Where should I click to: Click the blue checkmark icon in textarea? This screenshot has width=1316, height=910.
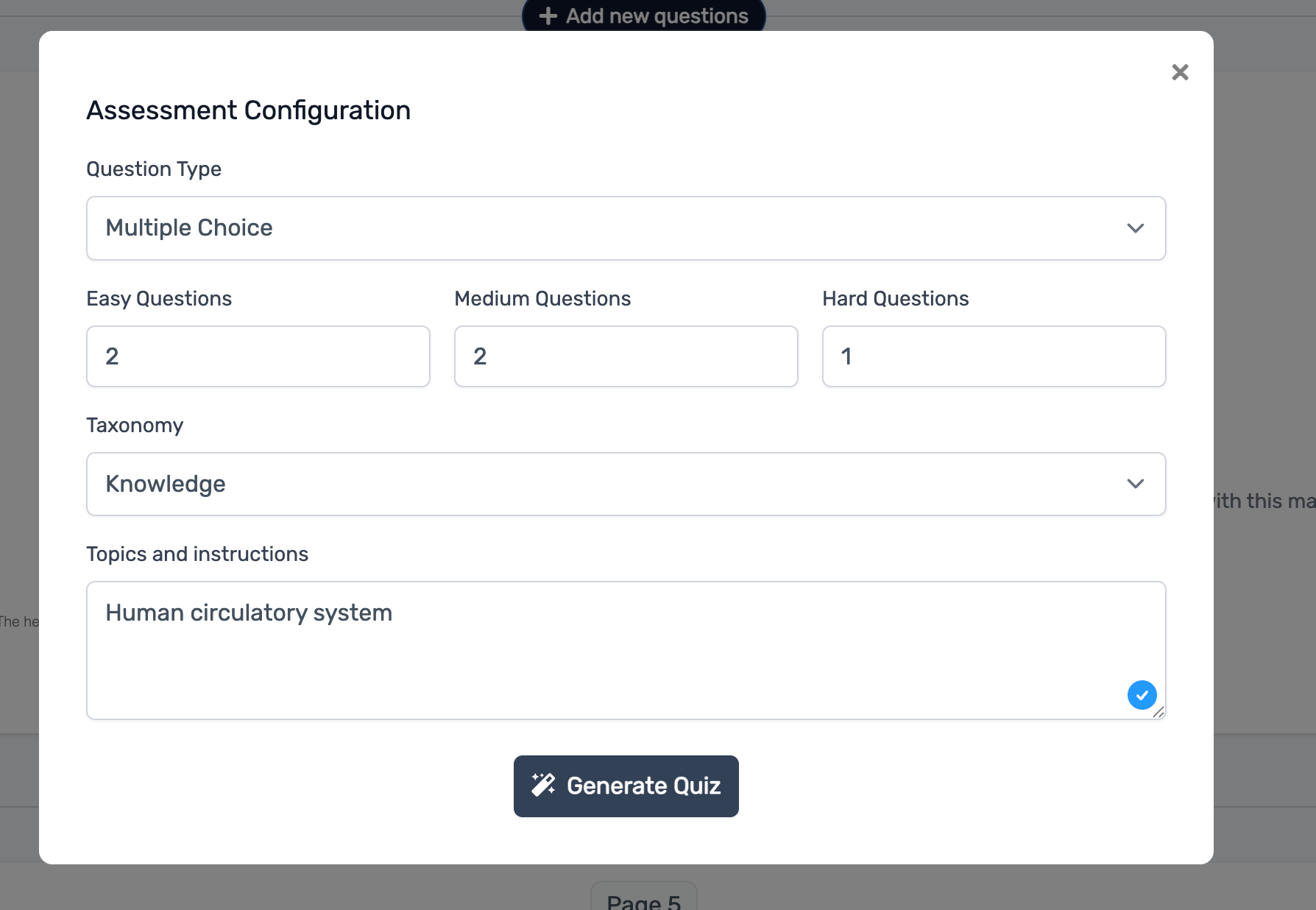[1142, 695]
